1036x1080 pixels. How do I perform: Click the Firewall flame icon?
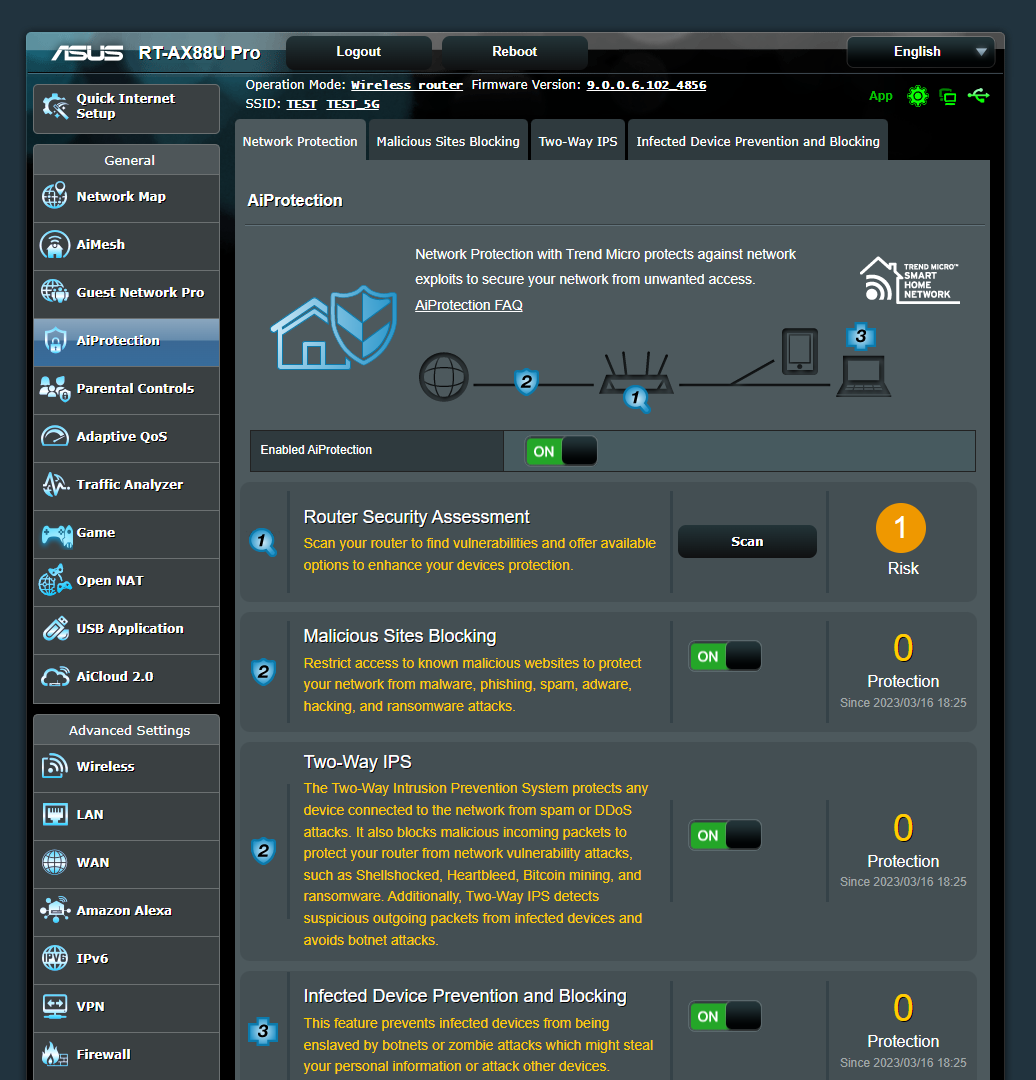[x=54, y=1054]
